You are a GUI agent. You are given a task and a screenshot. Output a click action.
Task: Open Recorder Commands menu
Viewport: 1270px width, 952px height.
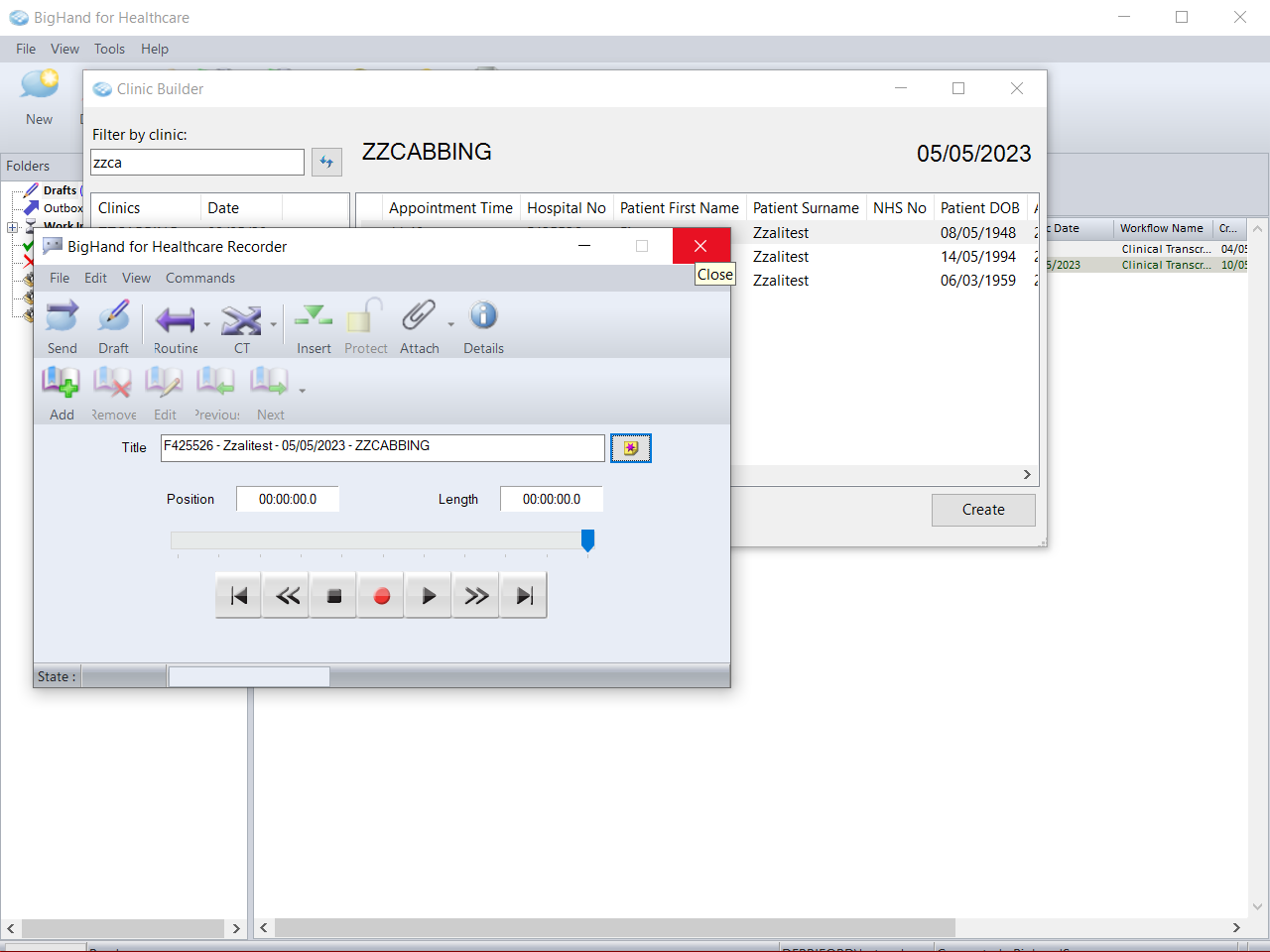pyautogui.click(x=200, y=278)
